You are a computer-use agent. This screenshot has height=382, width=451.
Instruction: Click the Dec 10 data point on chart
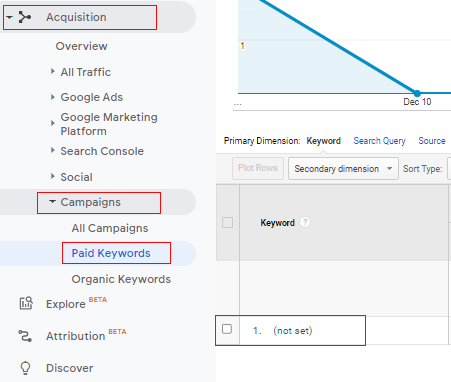click(x=417, y=93)
